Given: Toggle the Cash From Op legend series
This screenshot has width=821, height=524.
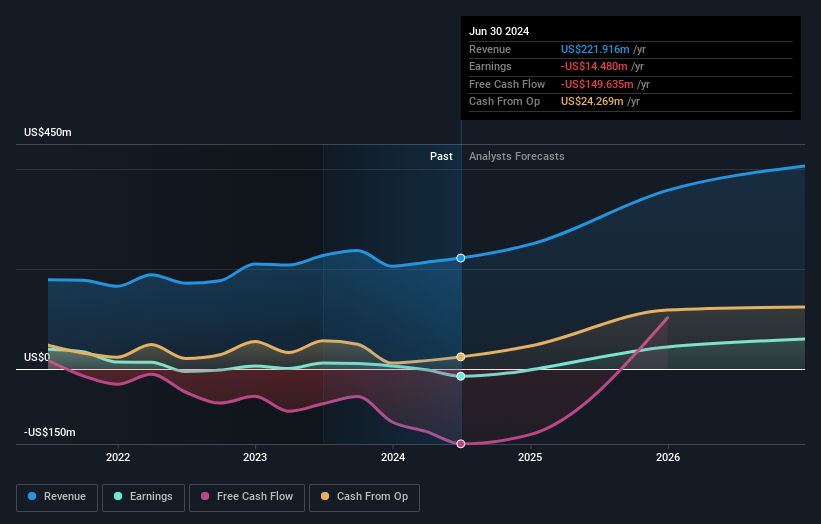Looking at the screenshot, I should tap(364, 497).
